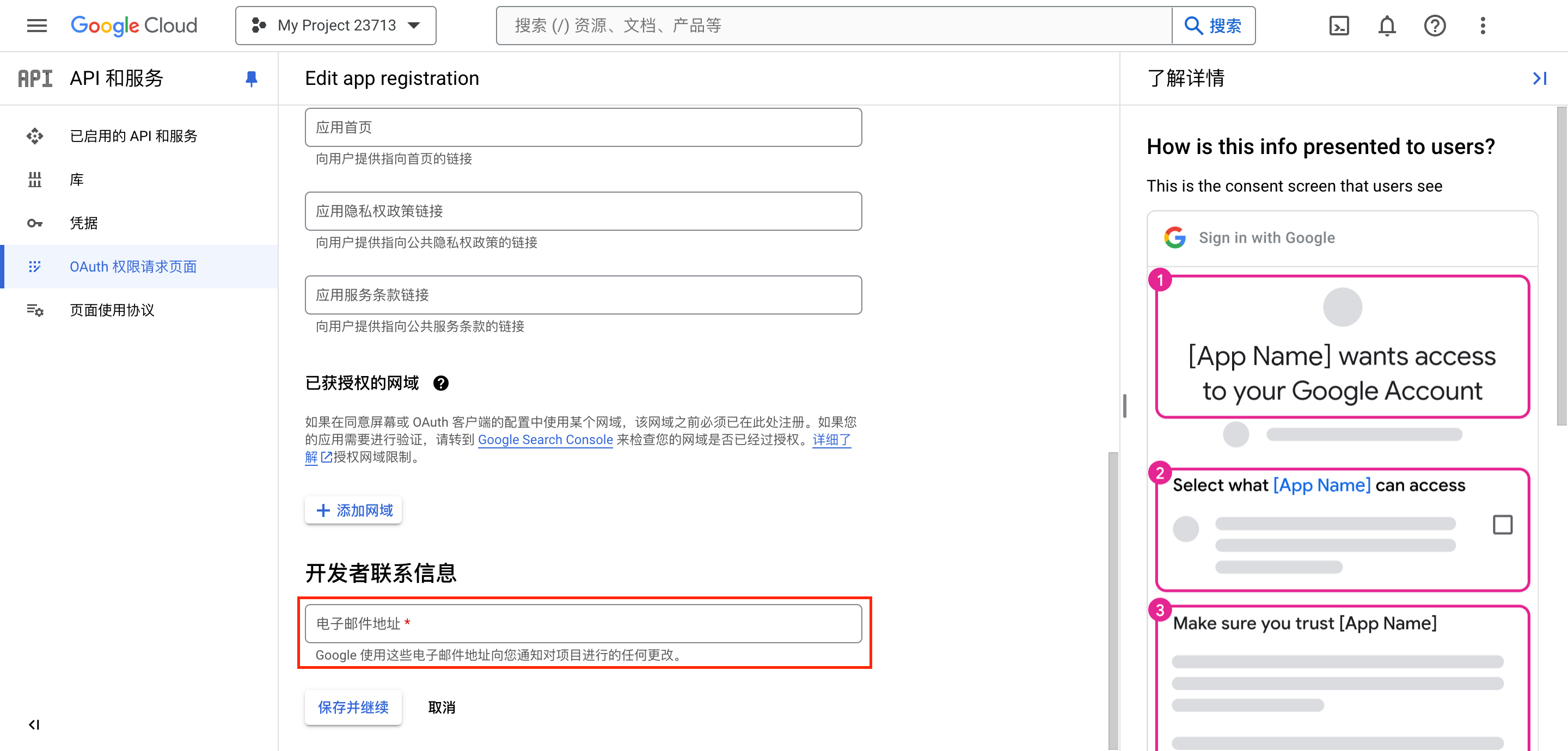Open 已启用的 API 和服务 page
The width and height of the screenshot is (1568, 751).
[139, 136]
